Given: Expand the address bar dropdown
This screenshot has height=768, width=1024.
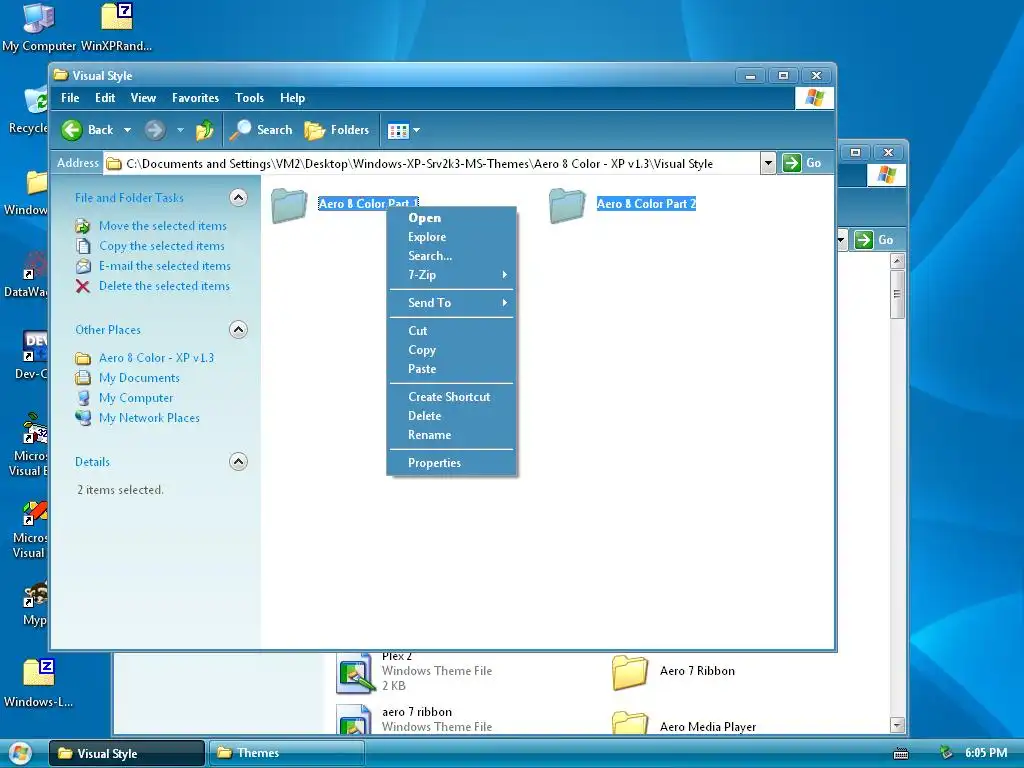Looking at the screenshot, I should 768,163.
